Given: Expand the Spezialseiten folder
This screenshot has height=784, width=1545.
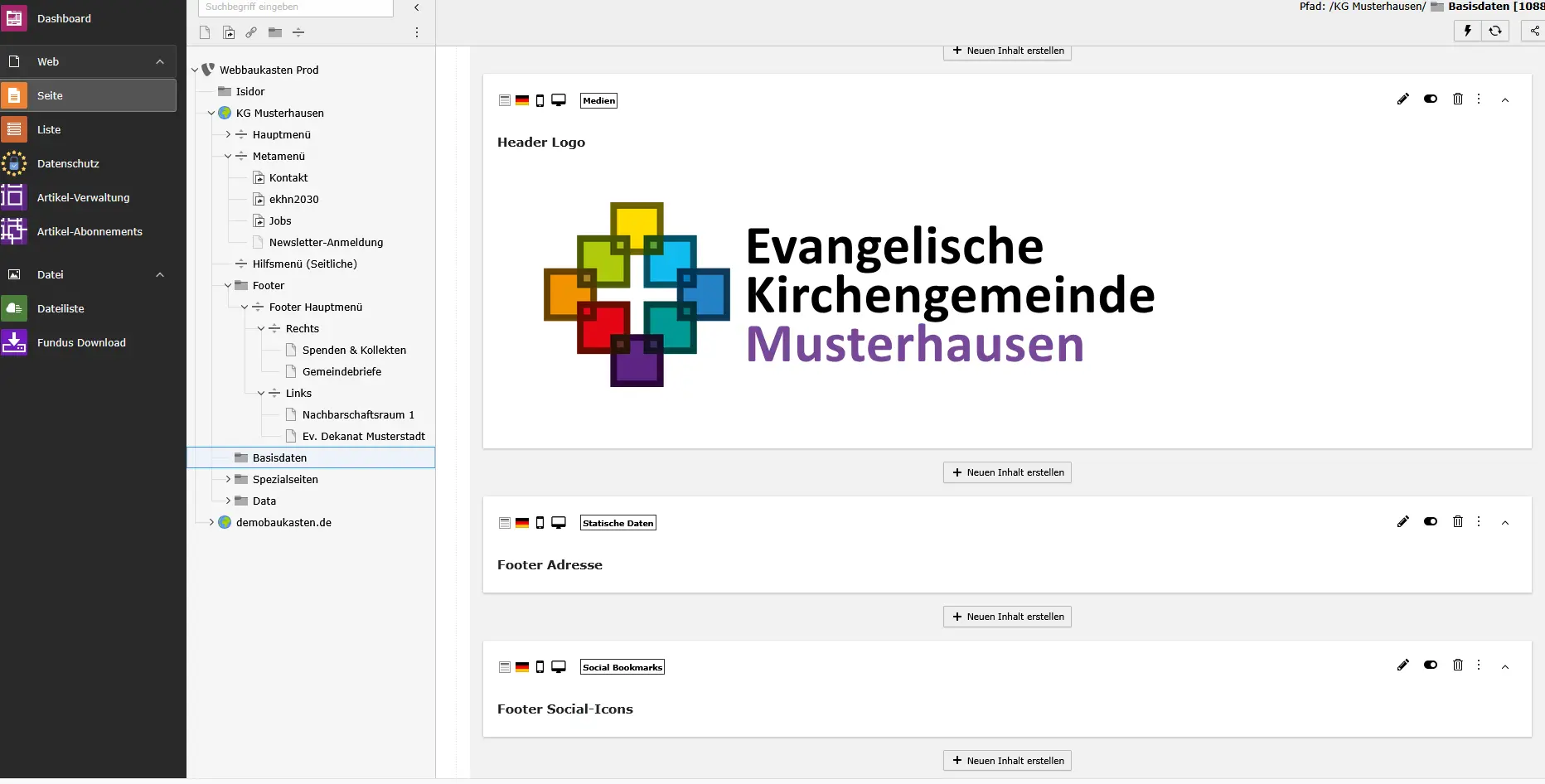Looking at the screenshot, I should pyautogui.click(x=227, y=479).
